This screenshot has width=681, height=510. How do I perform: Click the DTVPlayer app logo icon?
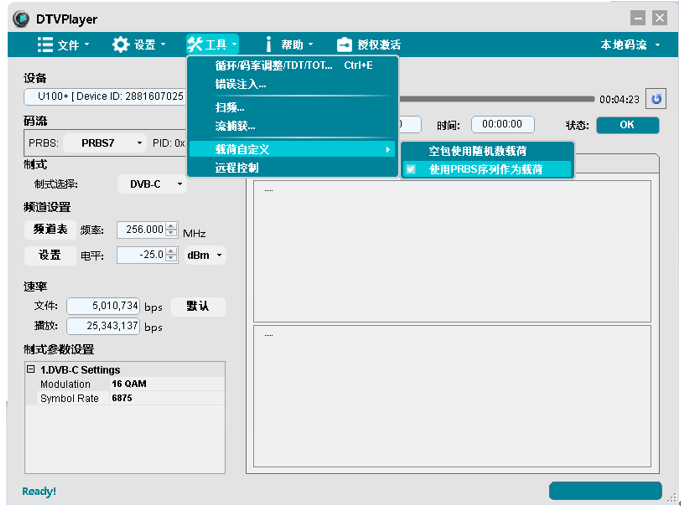tap(21, 19)
